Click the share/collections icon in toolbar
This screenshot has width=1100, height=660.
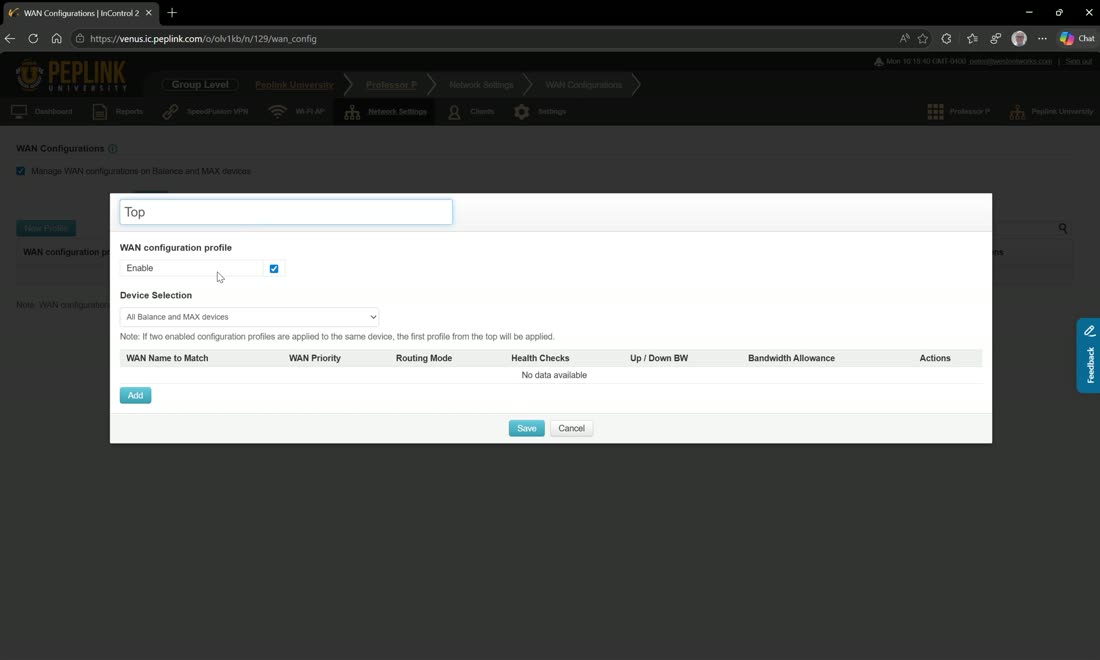pyautogui.click(x=995, y=39)
